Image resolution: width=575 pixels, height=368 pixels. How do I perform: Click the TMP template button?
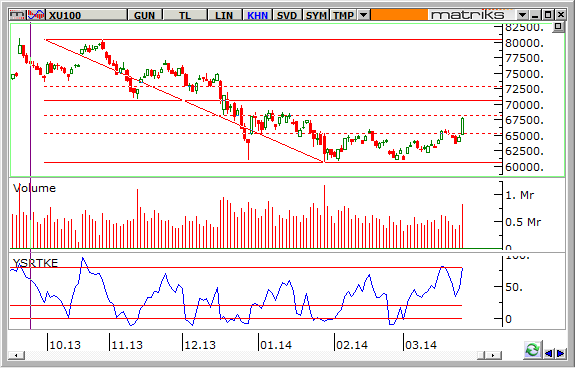(x=343, y=15)
